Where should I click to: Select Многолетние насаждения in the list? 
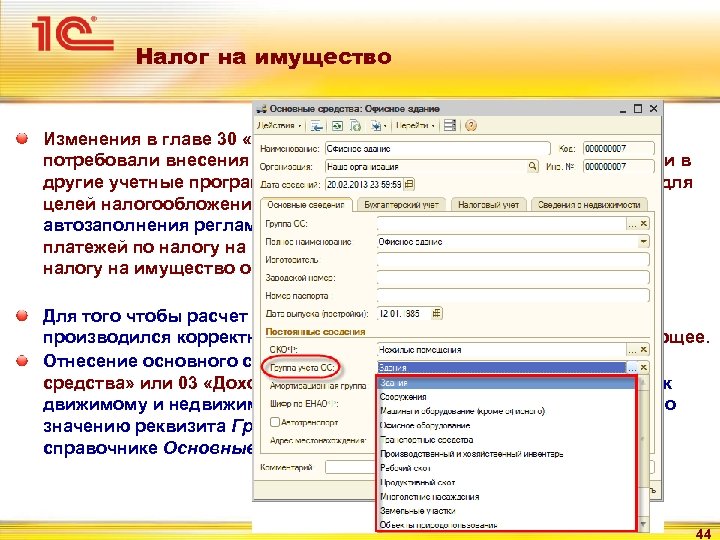(507, 496)
